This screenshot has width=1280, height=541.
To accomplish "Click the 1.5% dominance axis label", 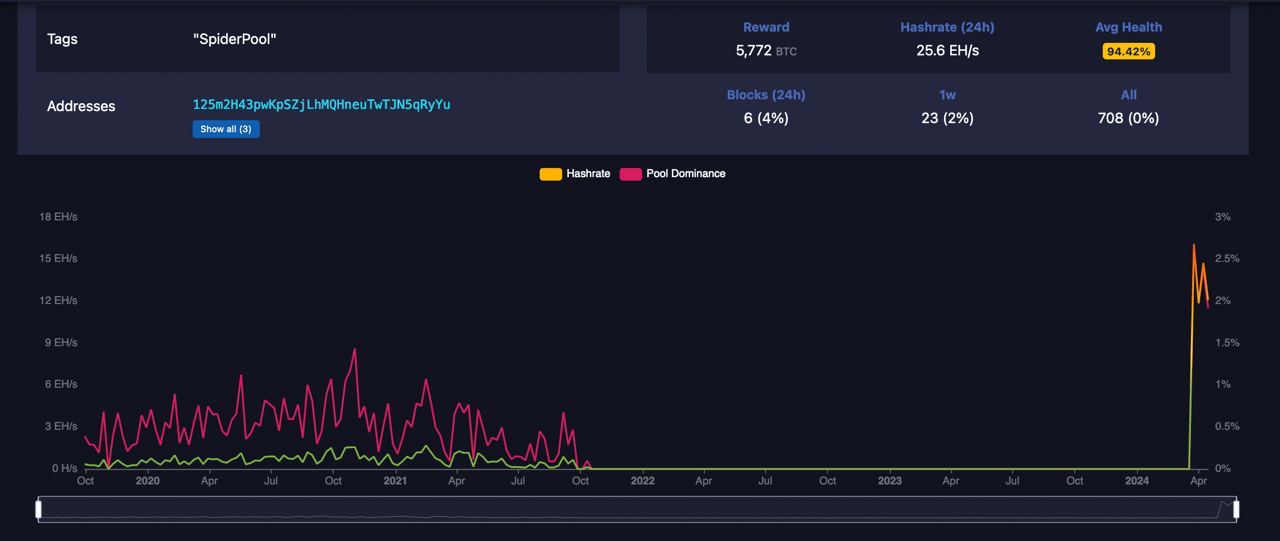I will (x=1227, y=343).
